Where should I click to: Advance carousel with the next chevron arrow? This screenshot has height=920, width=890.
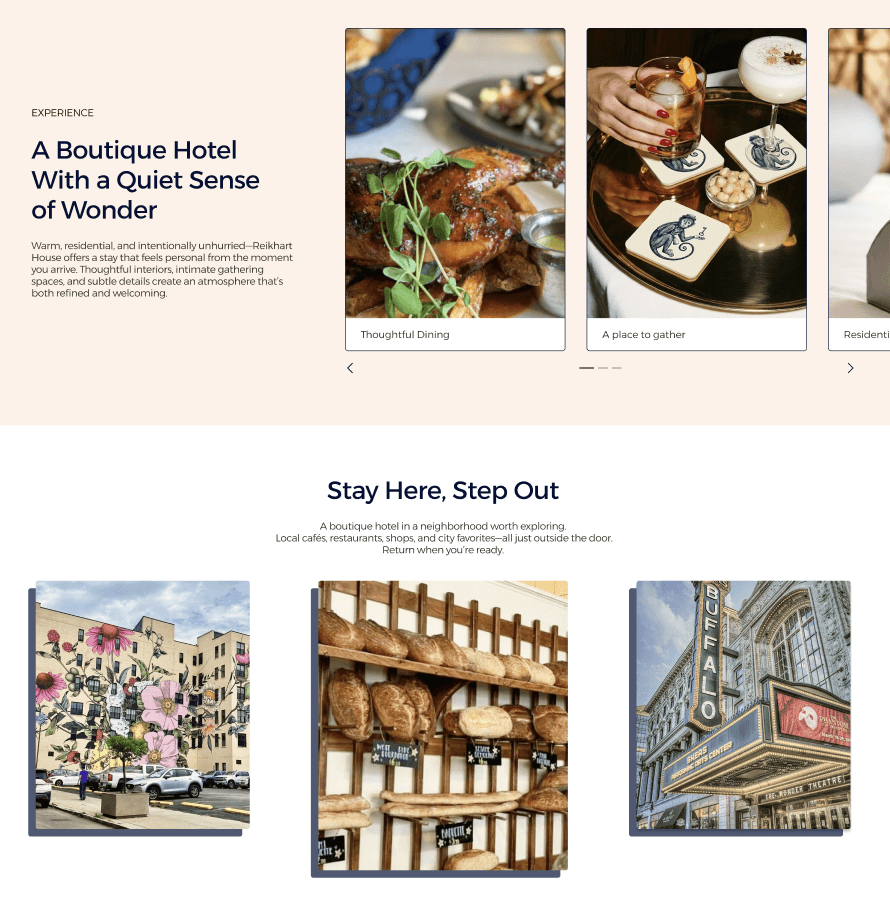tap(850, 368)
